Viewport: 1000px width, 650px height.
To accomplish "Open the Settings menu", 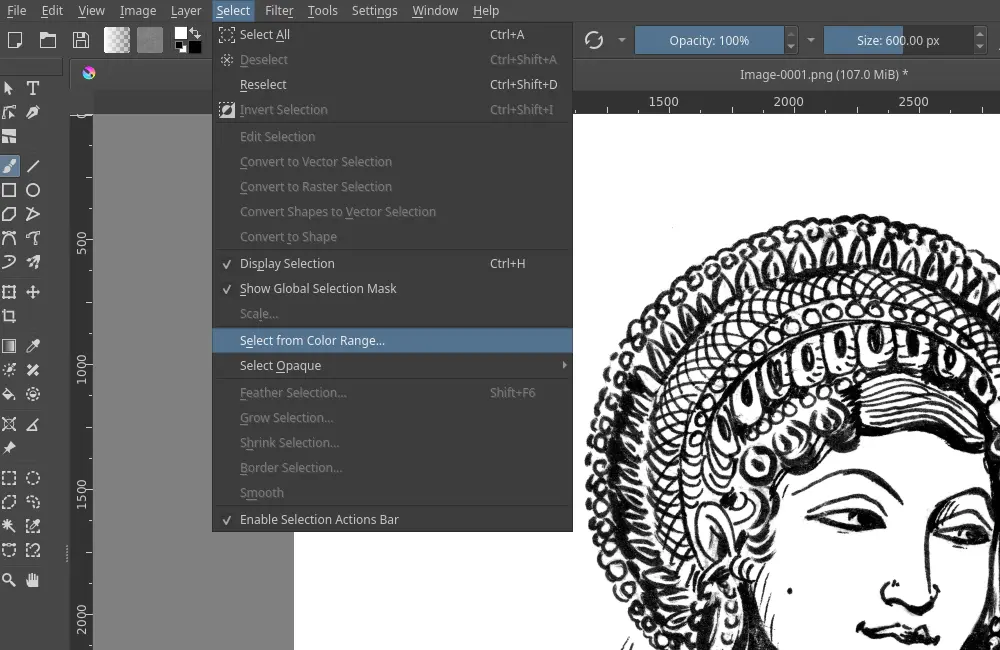I will (x=374, y=11).
